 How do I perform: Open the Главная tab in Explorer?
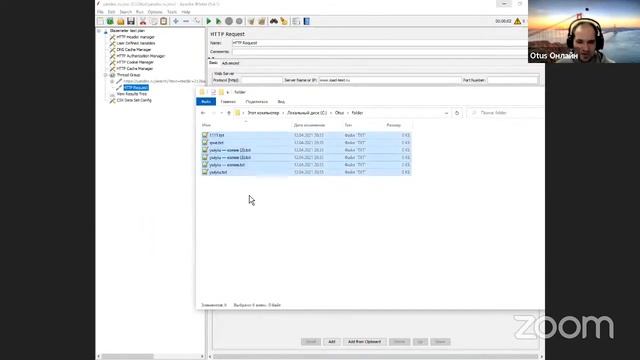click(228, 102)
